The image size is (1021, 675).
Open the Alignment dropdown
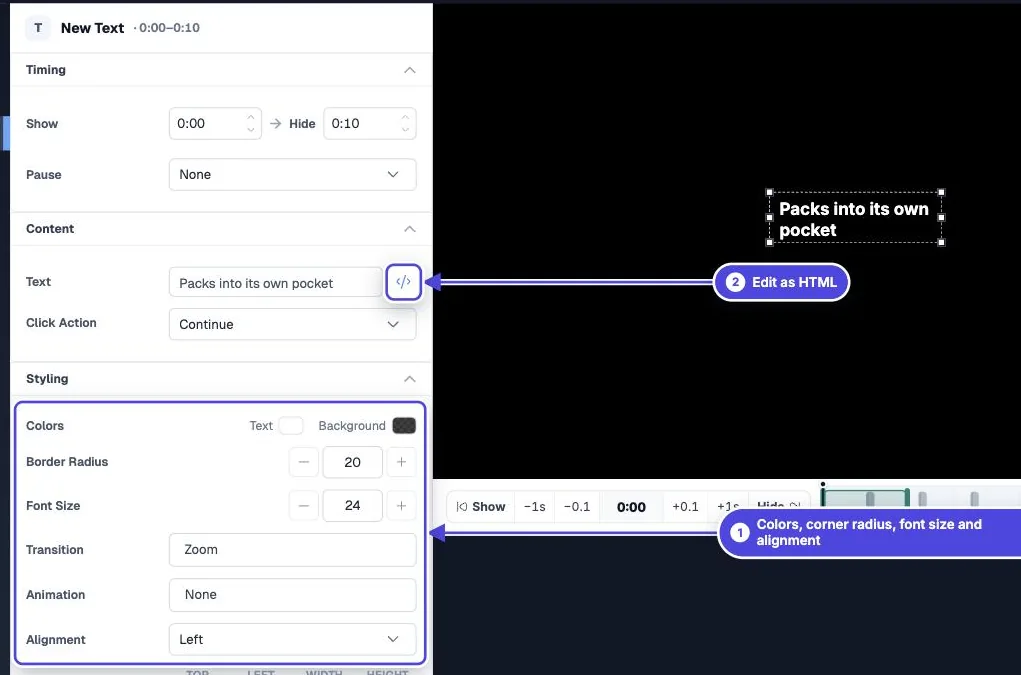pos(292,640)
